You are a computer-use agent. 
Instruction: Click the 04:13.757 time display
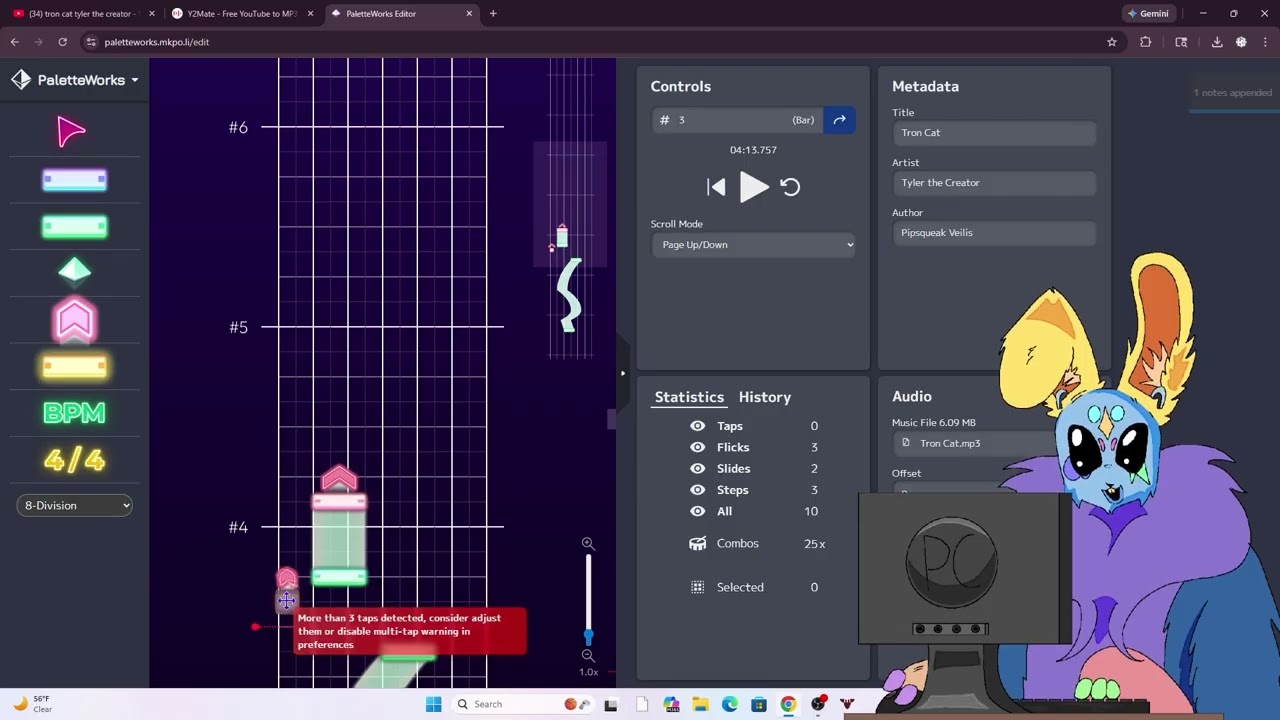[753, 150]
